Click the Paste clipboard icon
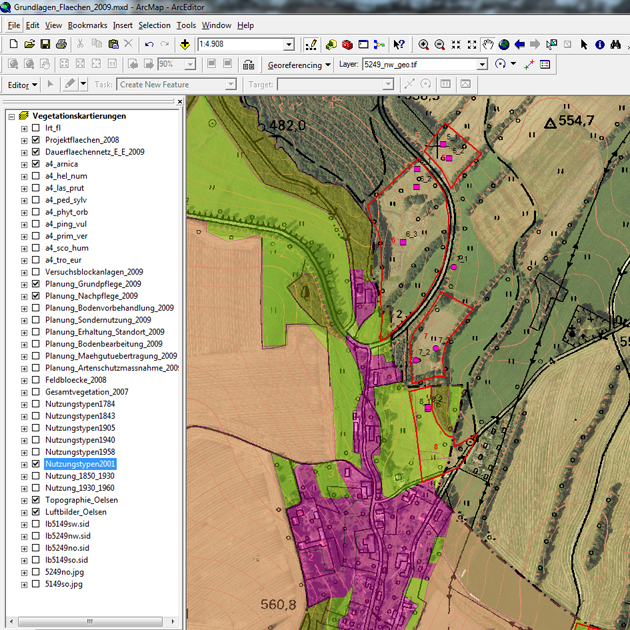The height and width of the screenshot is (630, 630). (x=114, y=44)
